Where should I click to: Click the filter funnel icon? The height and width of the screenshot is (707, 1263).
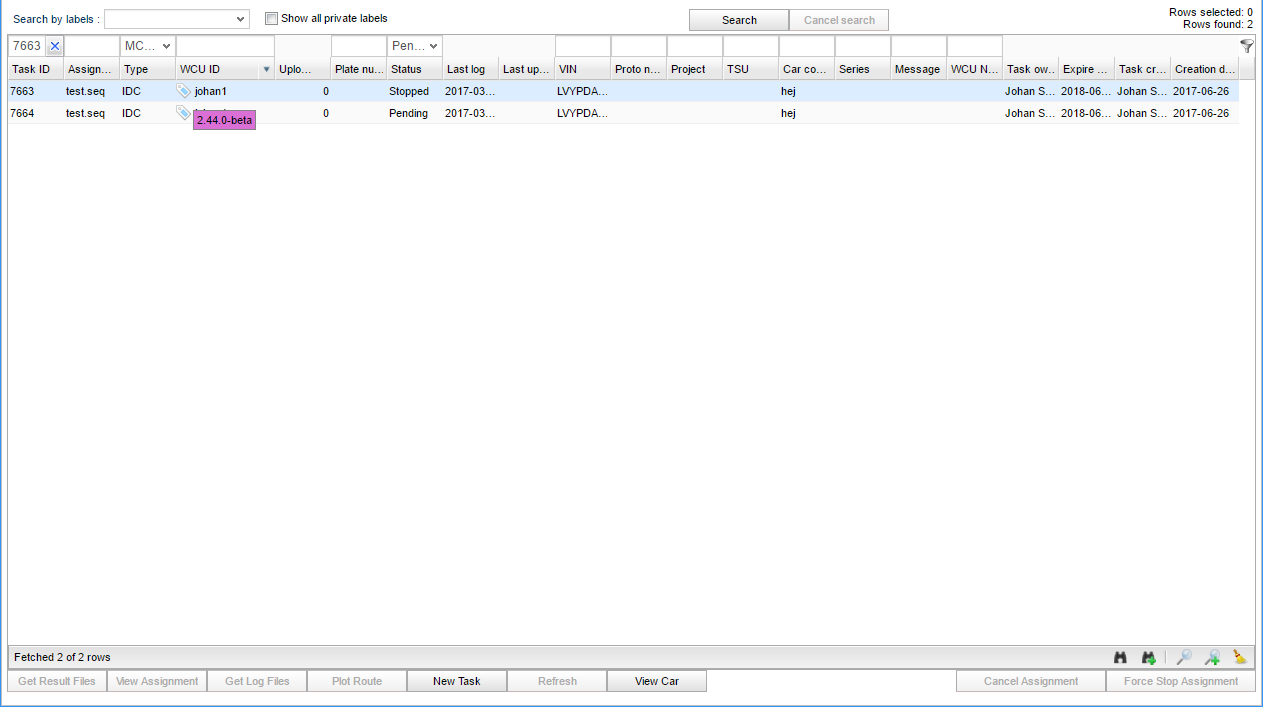(x=1246, y=46)
